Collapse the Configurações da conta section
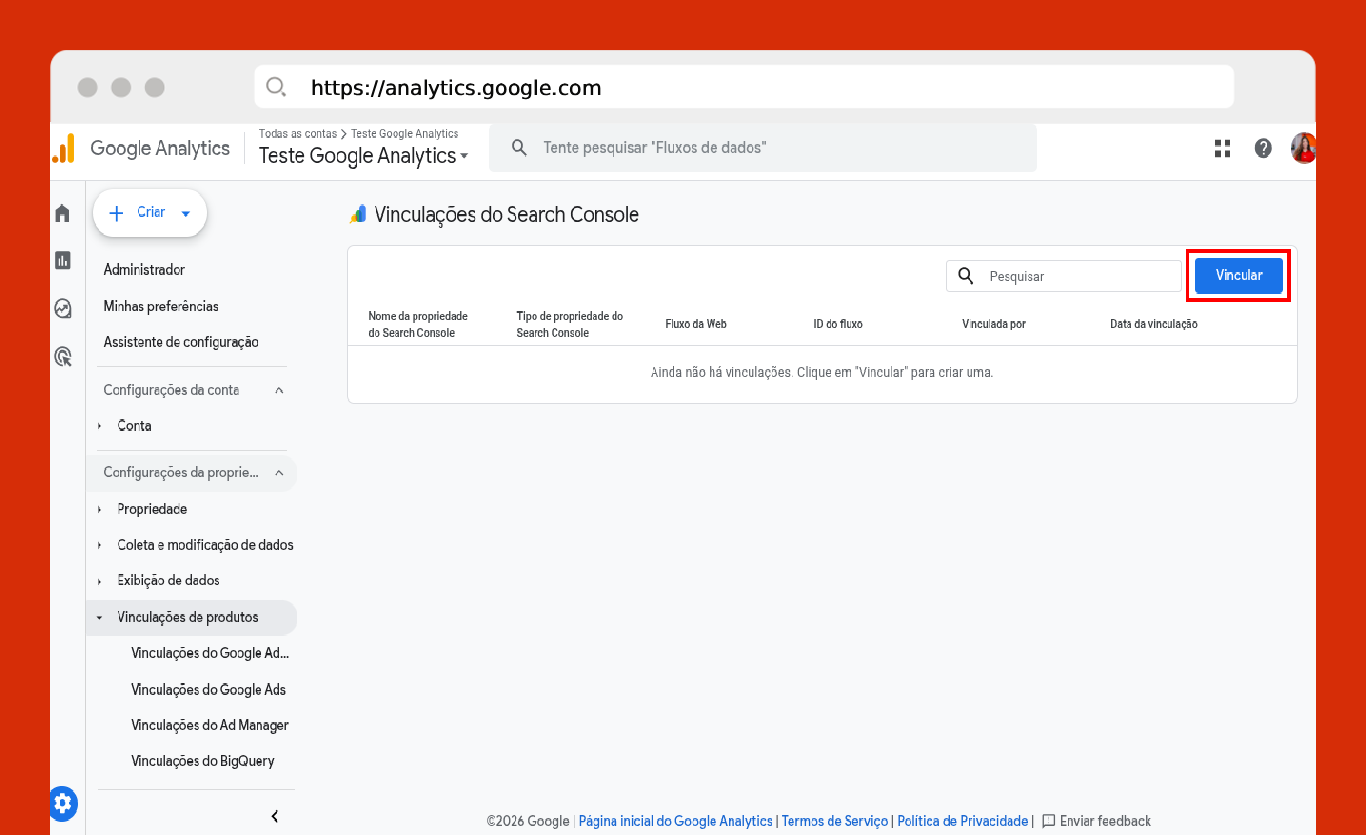This screenshot has height=835, width=1366. click(x=279, y=390)
